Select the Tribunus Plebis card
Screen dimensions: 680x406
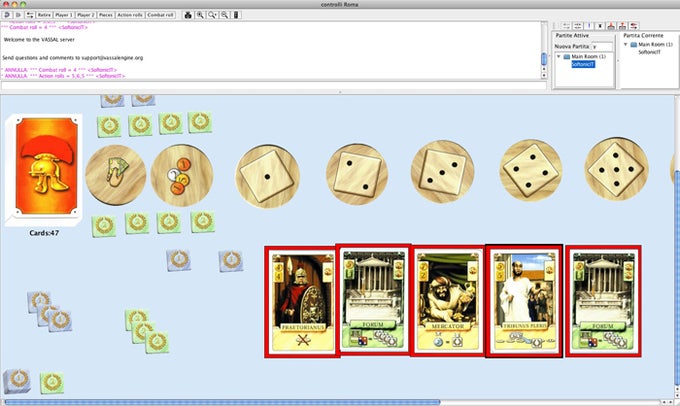tap(524, 301)
